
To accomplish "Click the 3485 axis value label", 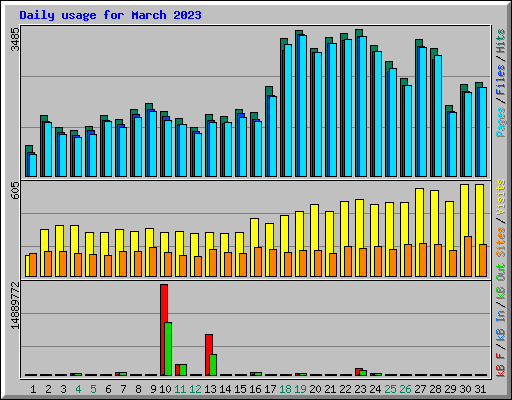I will pyautogui.click(x=15, y=39).
